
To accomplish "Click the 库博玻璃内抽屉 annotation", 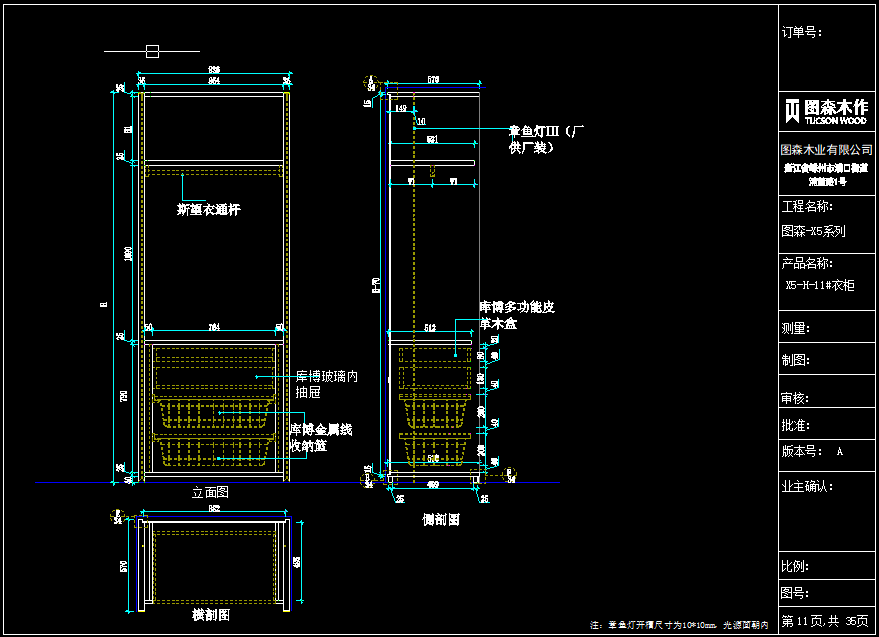I will click(x=326, y=385).
